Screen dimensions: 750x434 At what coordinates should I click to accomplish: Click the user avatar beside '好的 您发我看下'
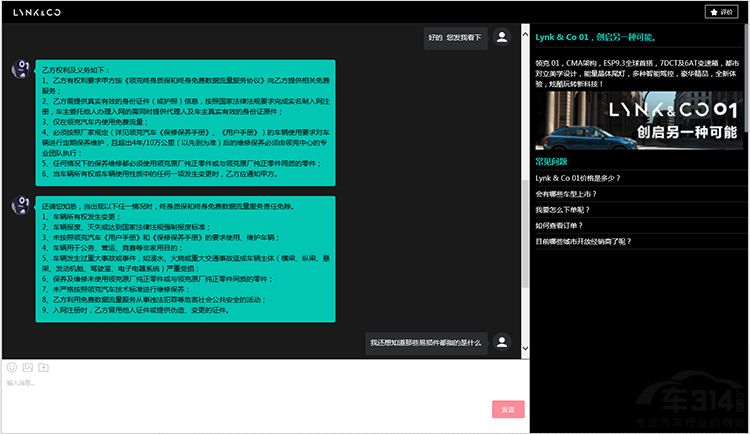click(x=502, y=37)
